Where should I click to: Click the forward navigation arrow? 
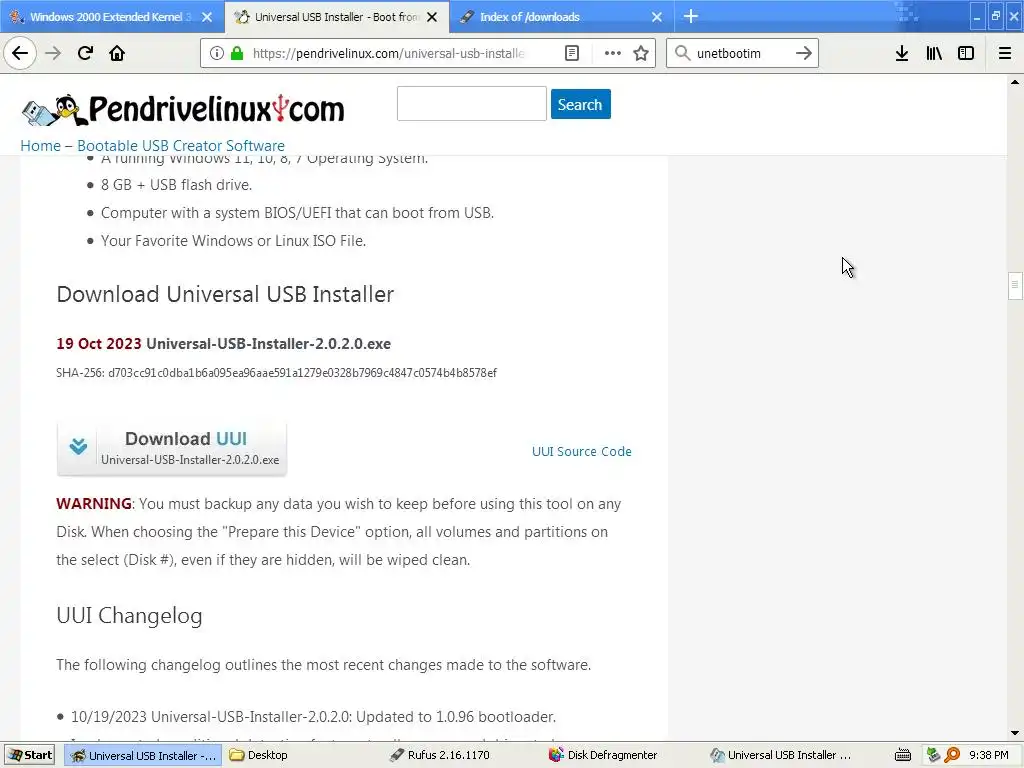(53, 53)
